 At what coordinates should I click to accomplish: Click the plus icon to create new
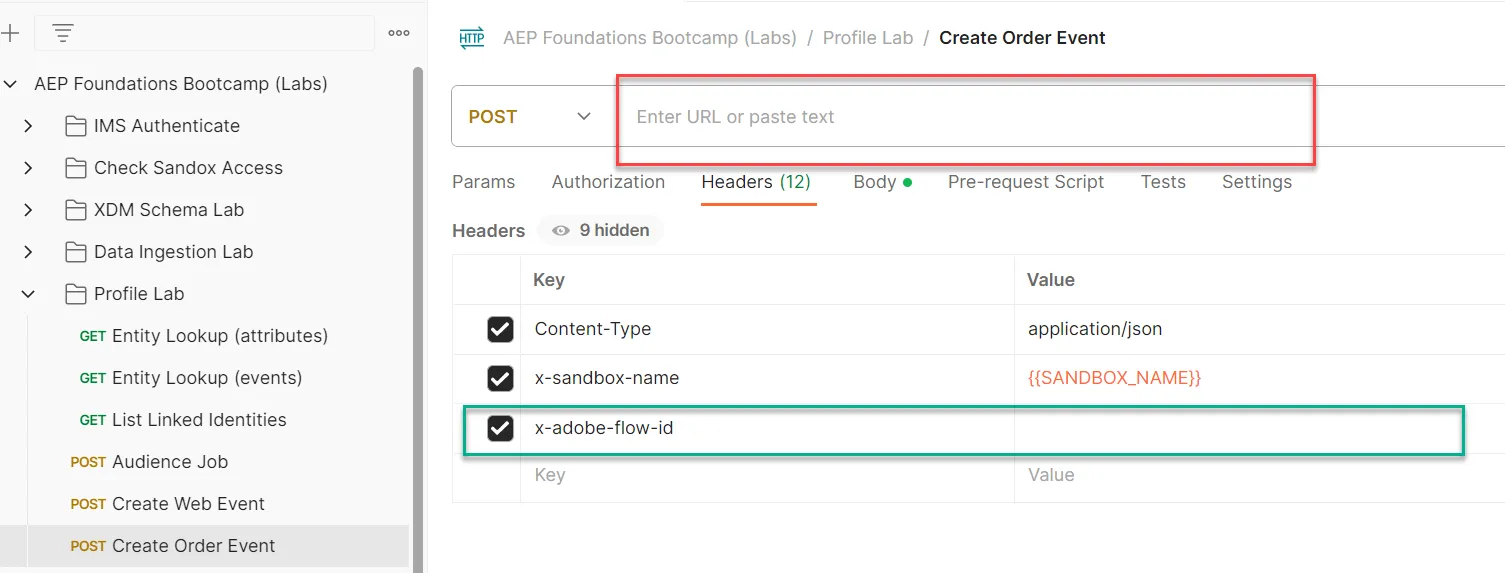pyautogui.click(x=10, y=33)
